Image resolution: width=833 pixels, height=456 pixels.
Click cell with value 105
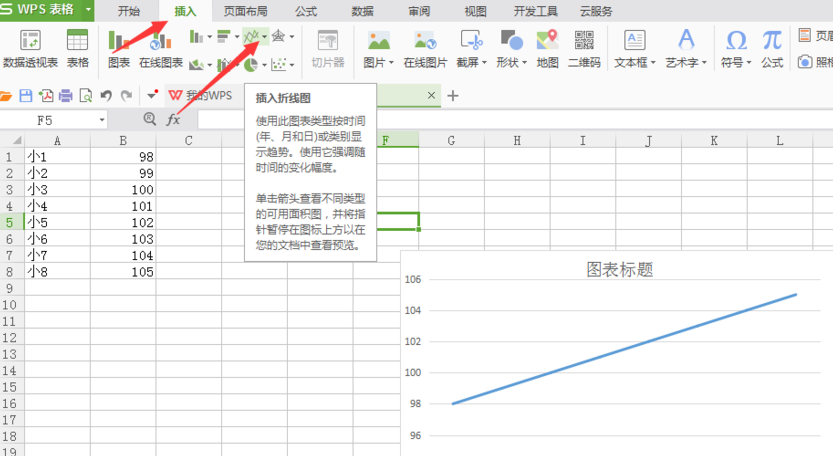point(123,272)
